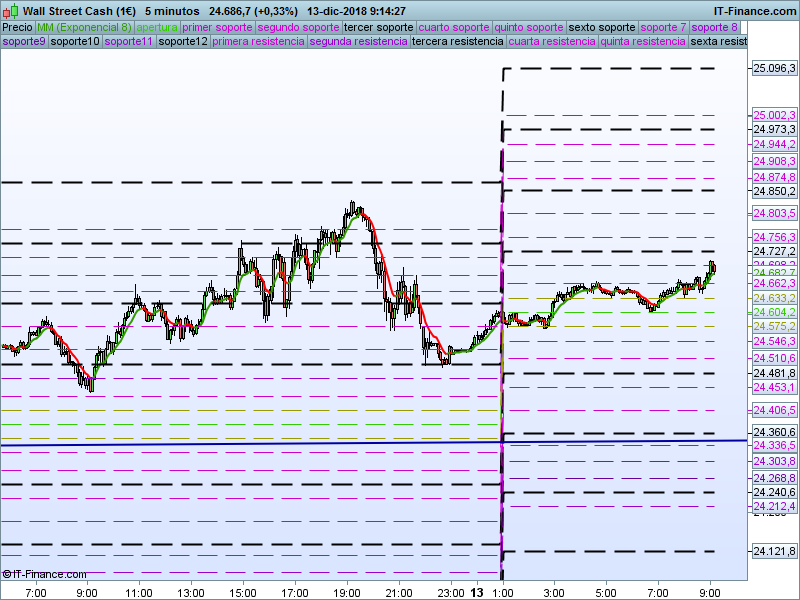Click the soporte12 label

[183, 41]
